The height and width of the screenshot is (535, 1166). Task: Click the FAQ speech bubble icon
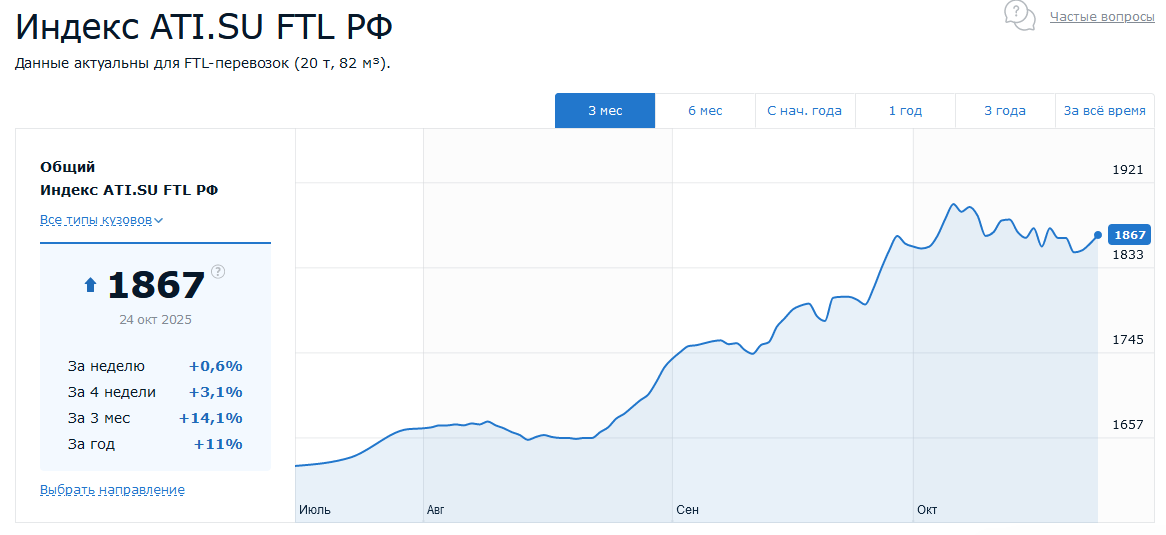pyautogui.click(x=1020, y=15)
